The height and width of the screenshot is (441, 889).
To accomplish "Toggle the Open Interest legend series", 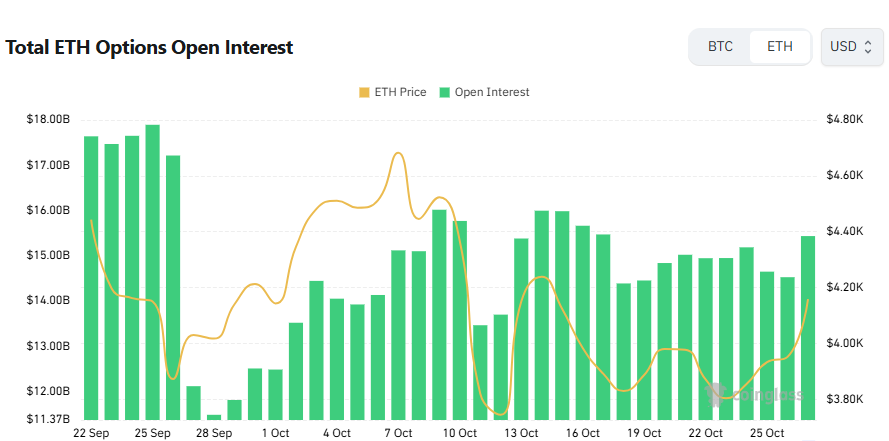I will 492,92.
